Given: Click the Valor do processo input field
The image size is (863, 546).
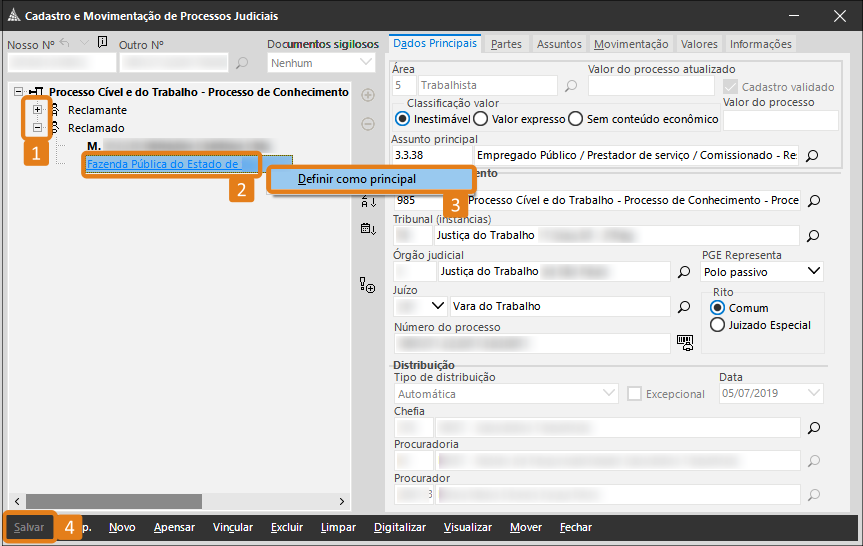Looking at the screenshot, I should coord(779,120).
